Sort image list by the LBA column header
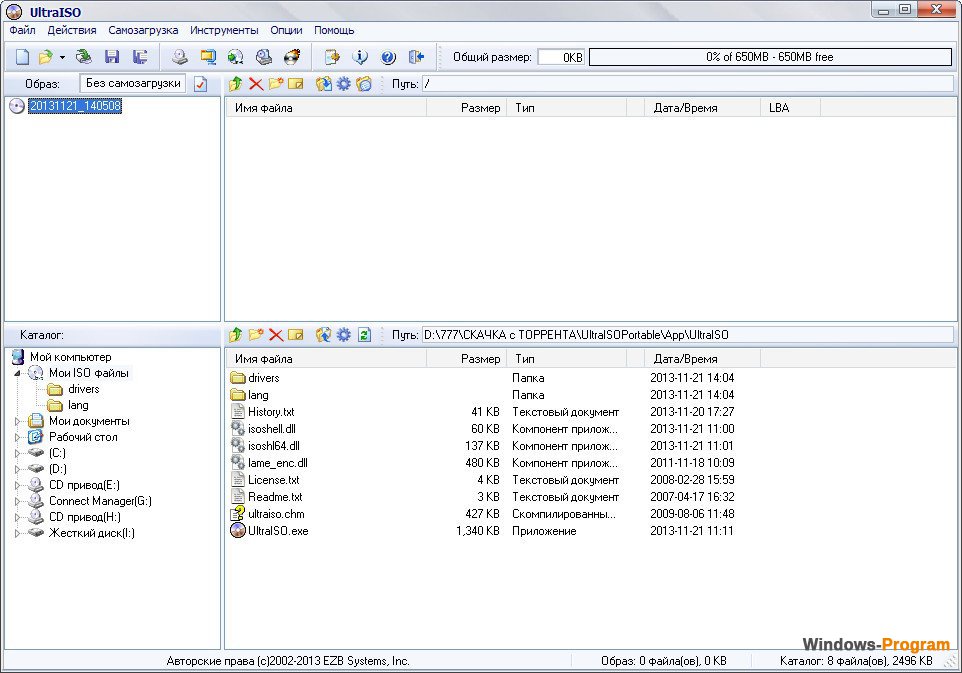This screenshot has width=962, height=673. pyautogui.click(x=790, y=108)
